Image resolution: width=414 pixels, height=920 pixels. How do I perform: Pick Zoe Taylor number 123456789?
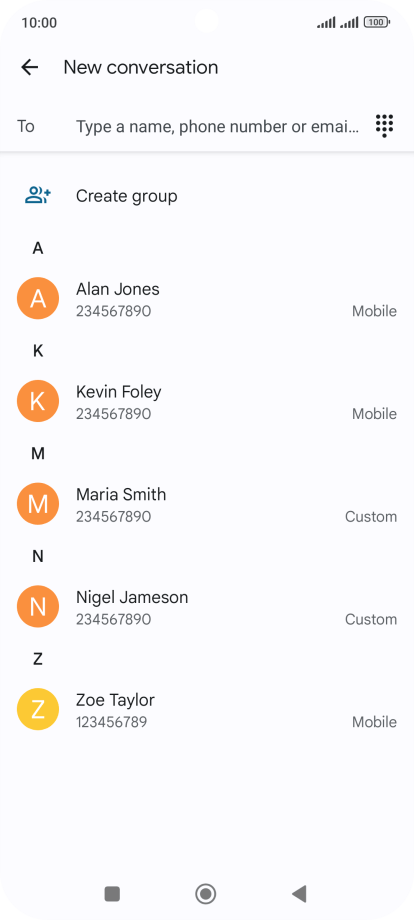(111, 722)
